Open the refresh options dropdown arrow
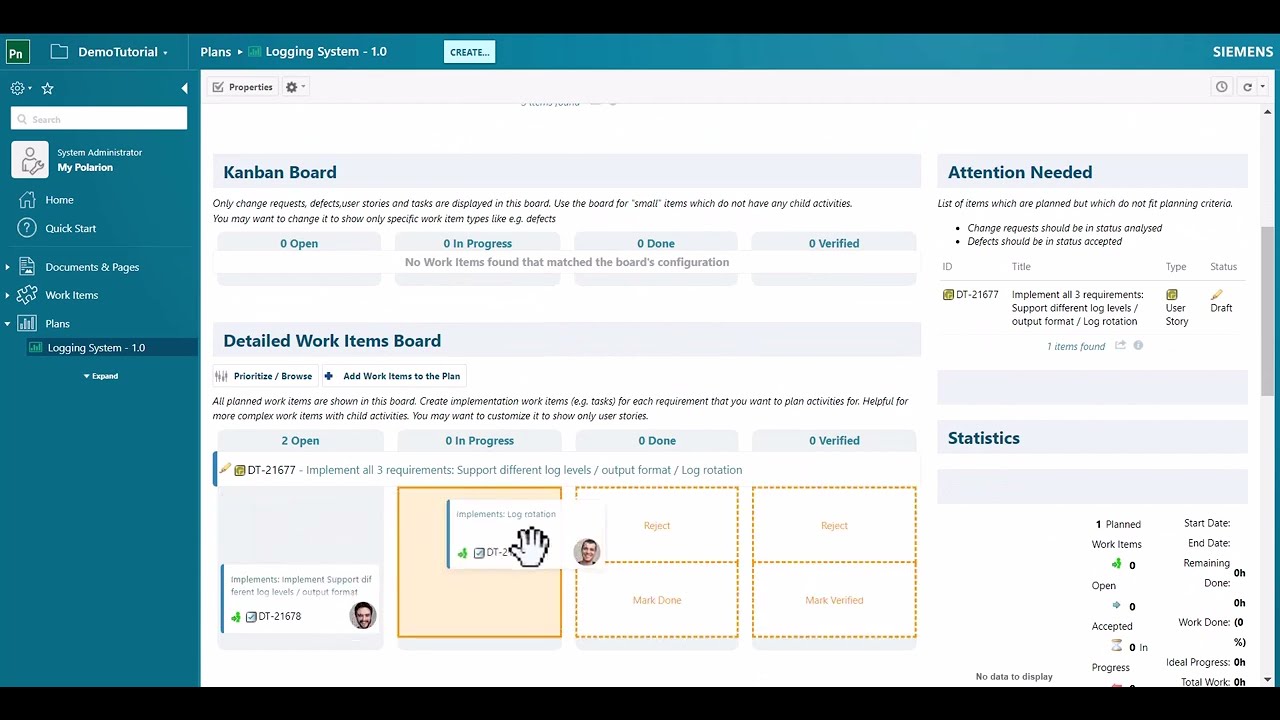Viewport: 1280px width, 720px height. point(1262,87)
